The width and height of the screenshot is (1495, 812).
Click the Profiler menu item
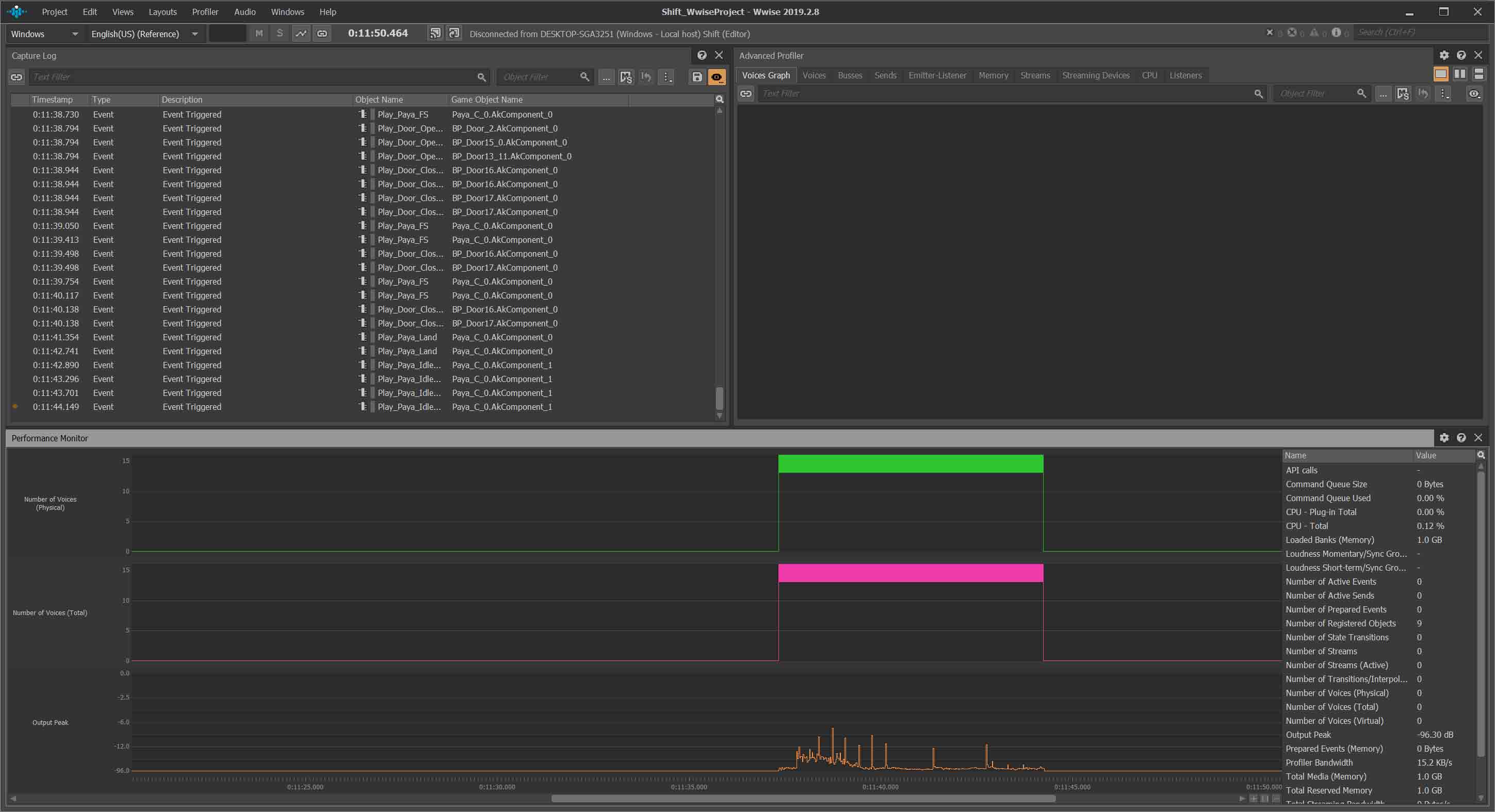(205, 11)
